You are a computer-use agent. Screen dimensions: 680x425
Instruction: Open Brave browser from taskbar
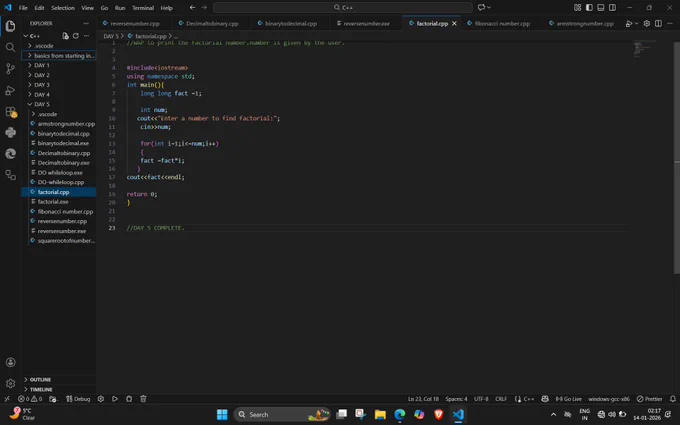point(438,415)
